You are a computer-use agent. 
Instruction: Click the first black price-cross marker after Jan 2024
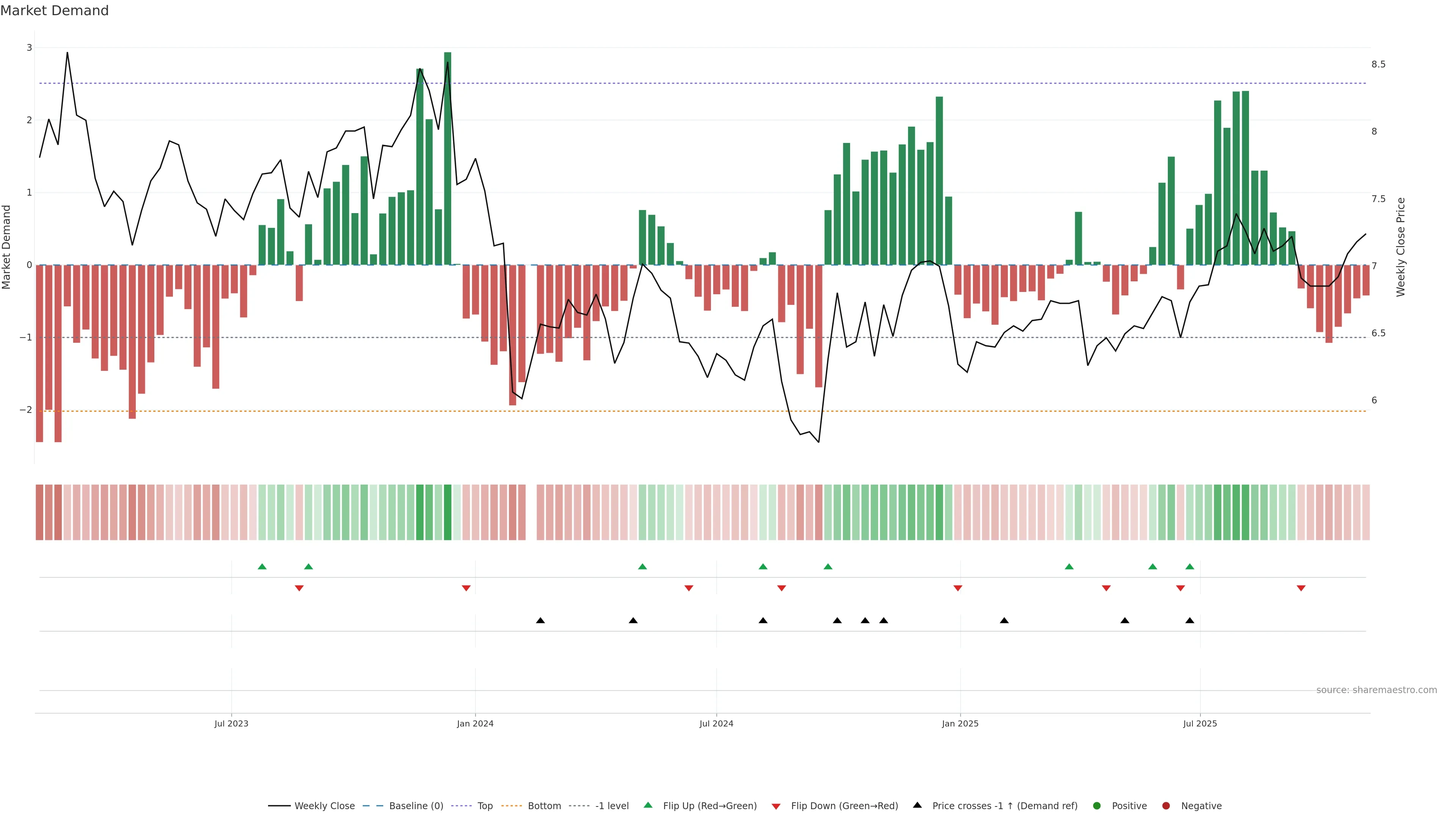click(540, 621)
